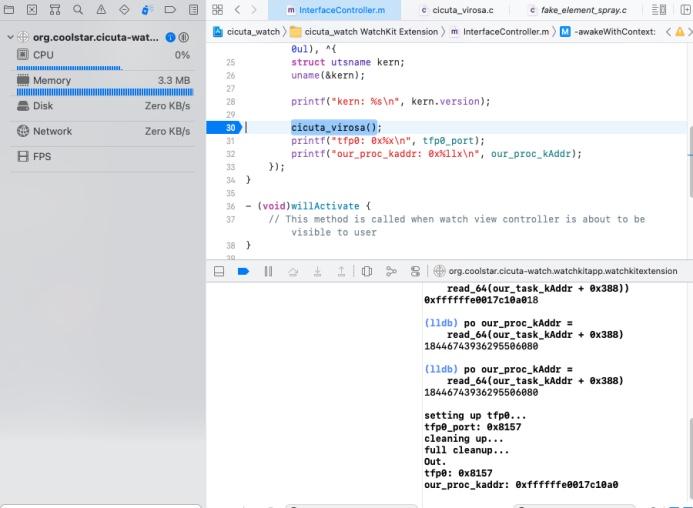
Task: Hide the debug area
Action: (x=220, y=271)
